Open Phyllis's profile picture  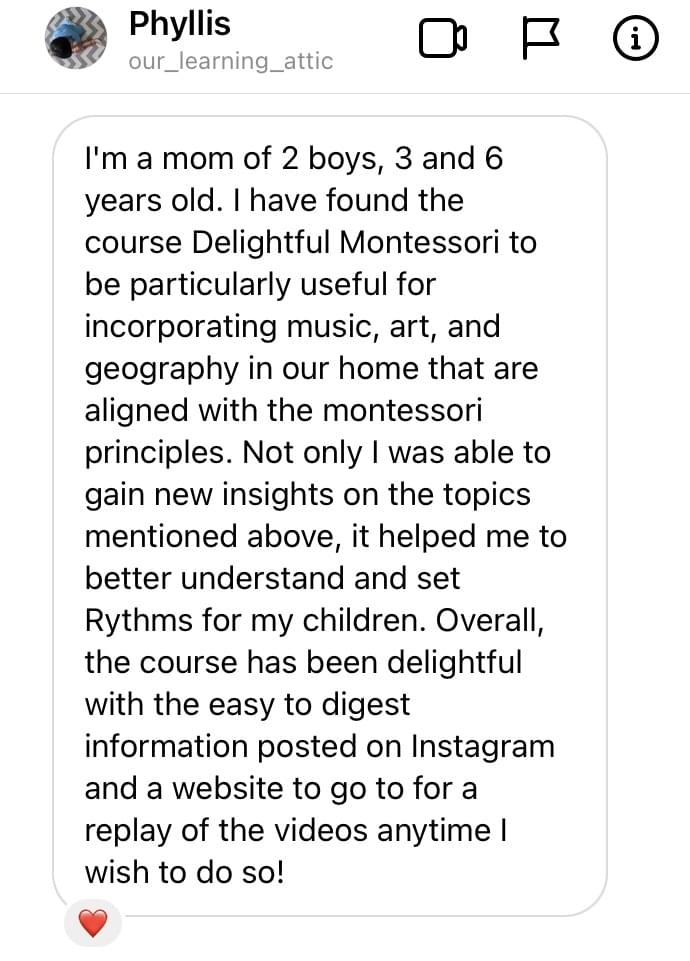click(x=75, y=40)
